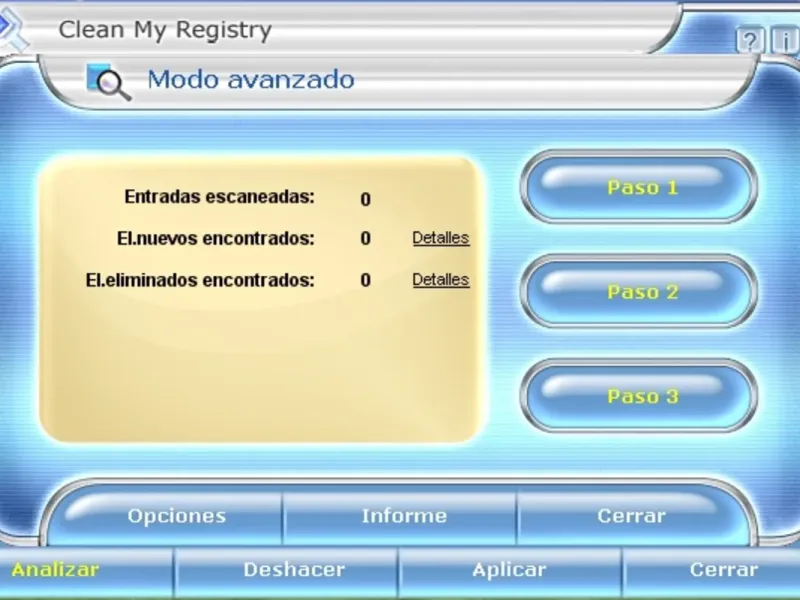Open Detalles for El.nuevos encontrados
This screenshot has height=600, width=800.
coord(441,238)
